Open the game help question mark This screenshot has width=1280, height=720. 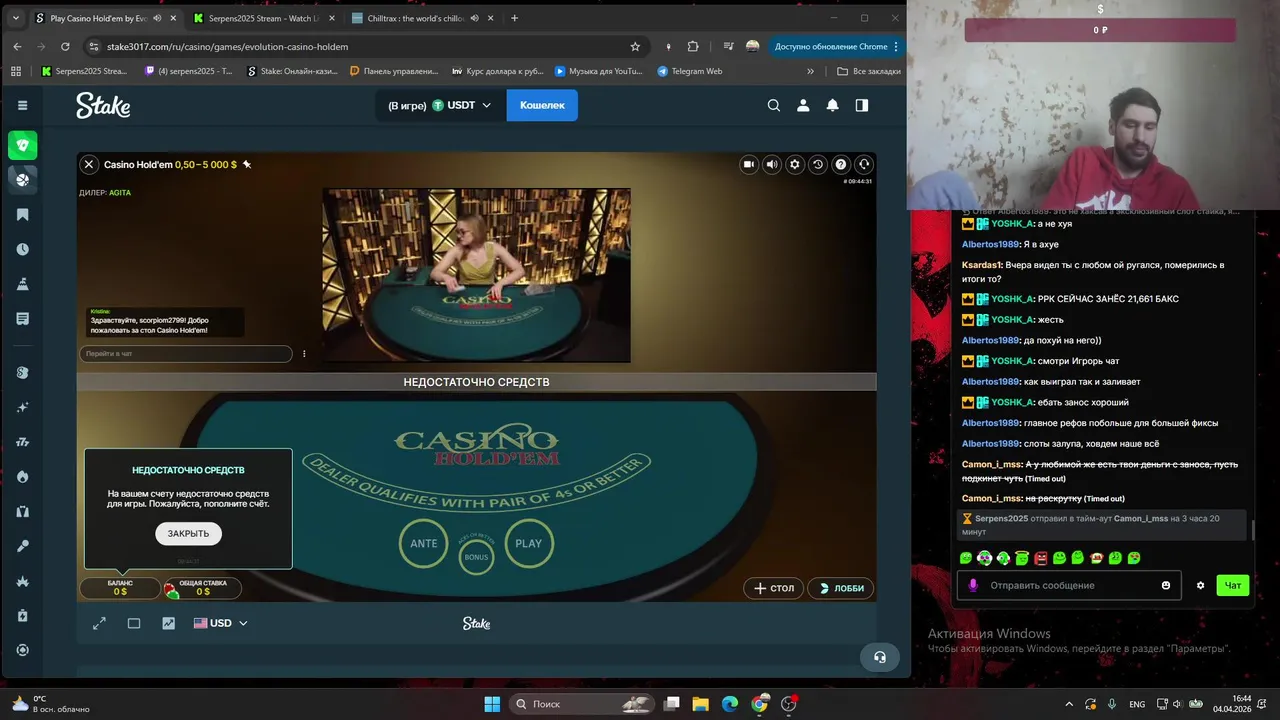click(x=841, y=165)
